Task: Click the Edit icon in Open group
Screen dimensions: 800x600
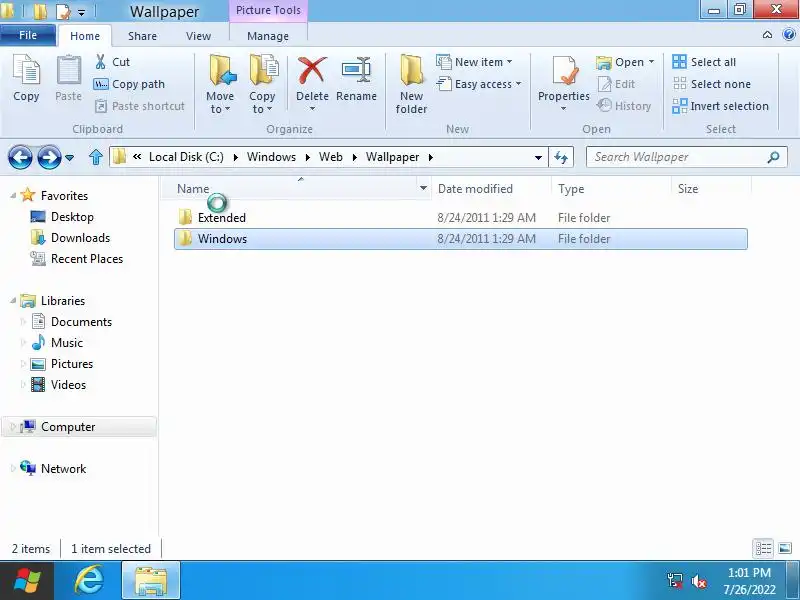Action: 605,84
